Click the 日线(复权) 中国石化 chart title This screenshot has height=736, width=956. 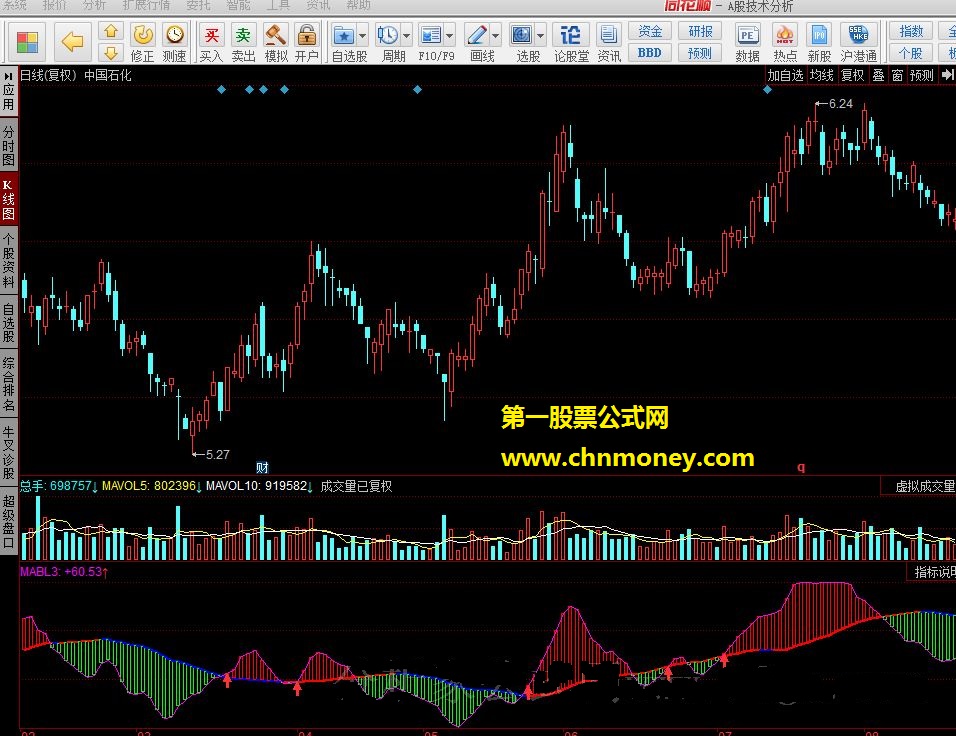(76, 75)
